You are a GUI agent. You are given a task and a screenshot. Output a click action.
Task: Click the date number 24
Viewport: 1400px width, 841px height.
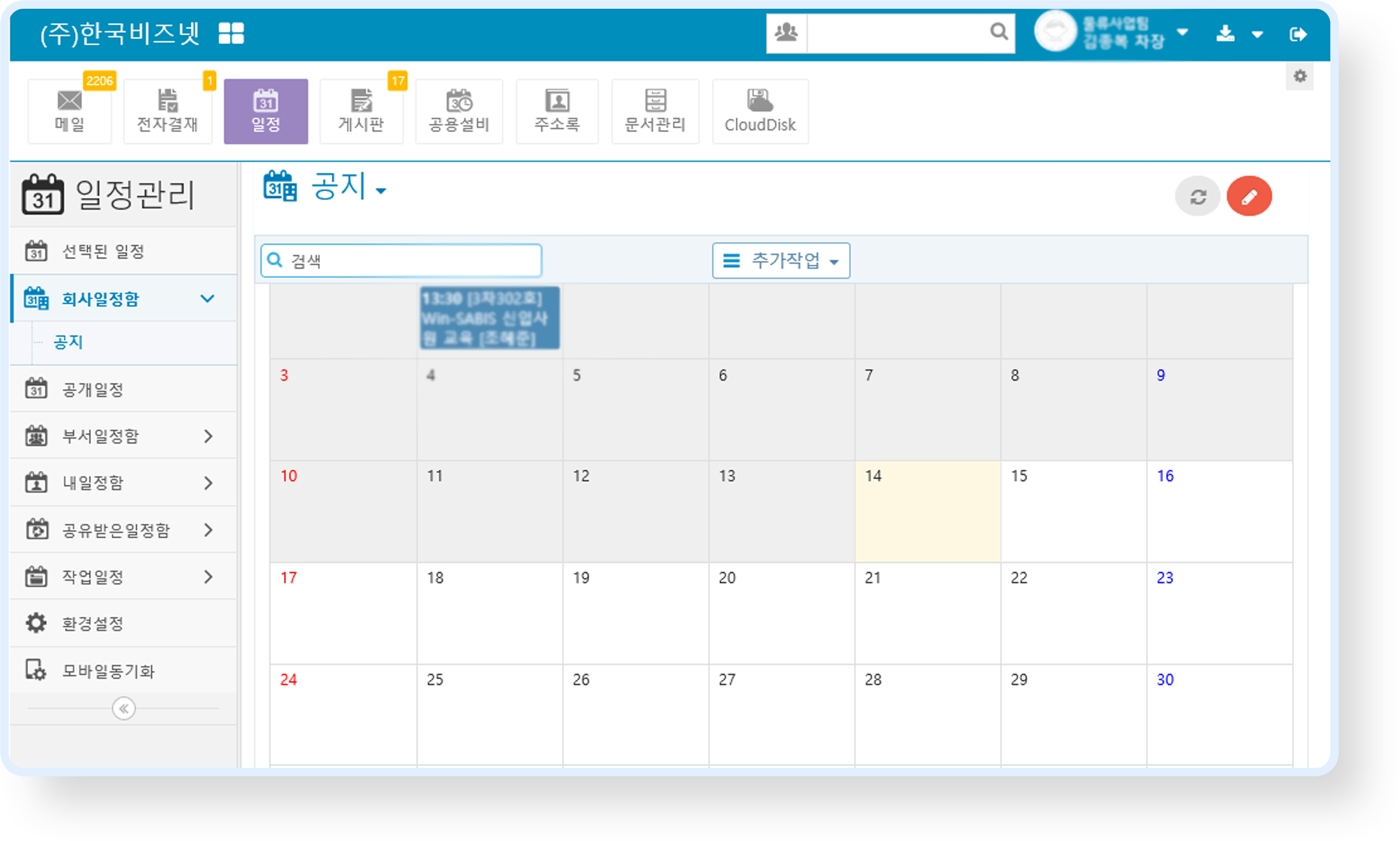tap(289, 680)
